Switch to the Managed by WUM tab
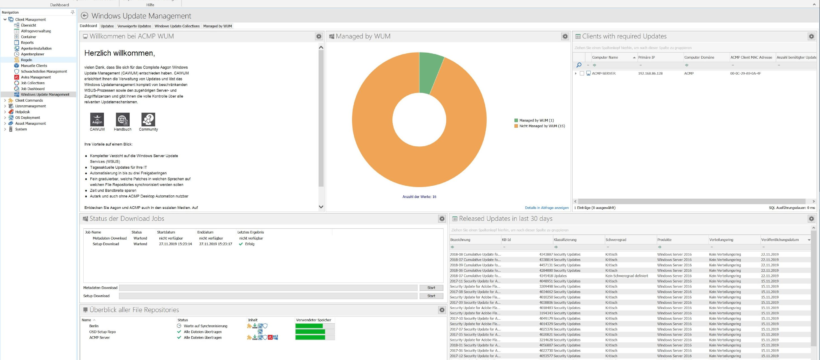 point(218,26)
